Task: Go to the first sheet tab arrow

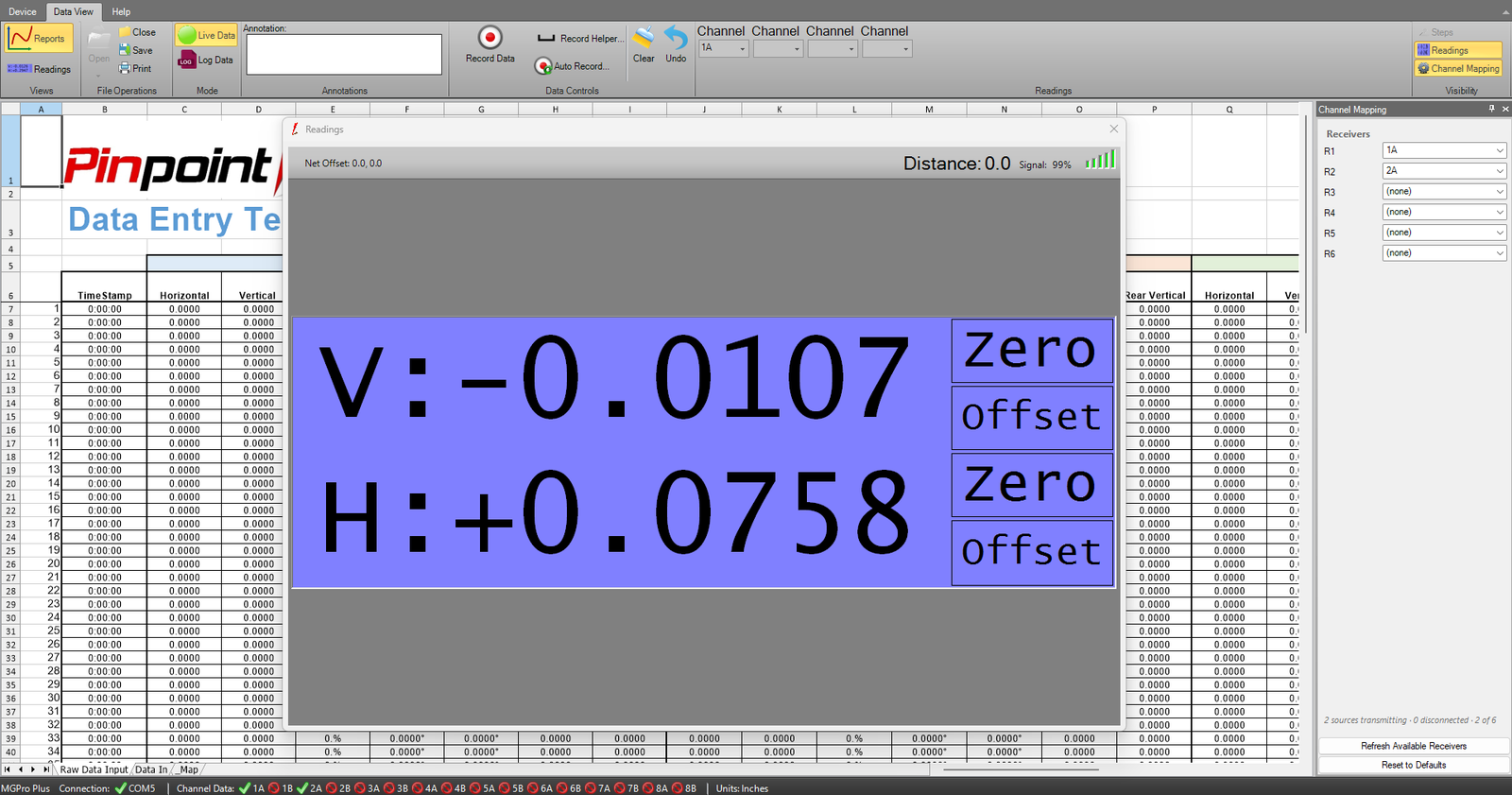Action: [x=8, y=769]
